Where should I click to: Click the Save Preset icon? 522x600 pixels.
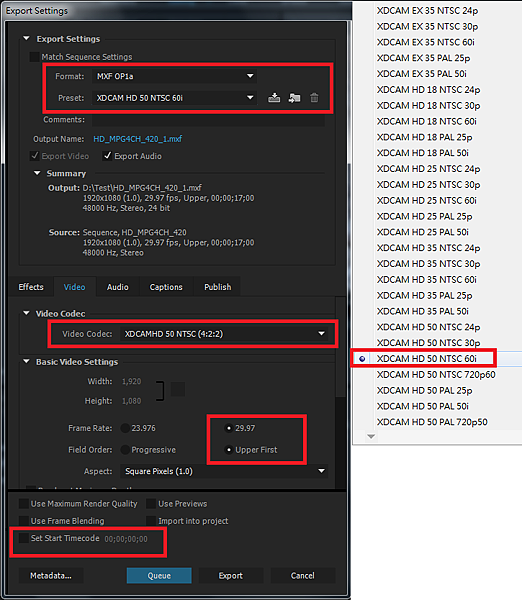click(x=274, y=98)
